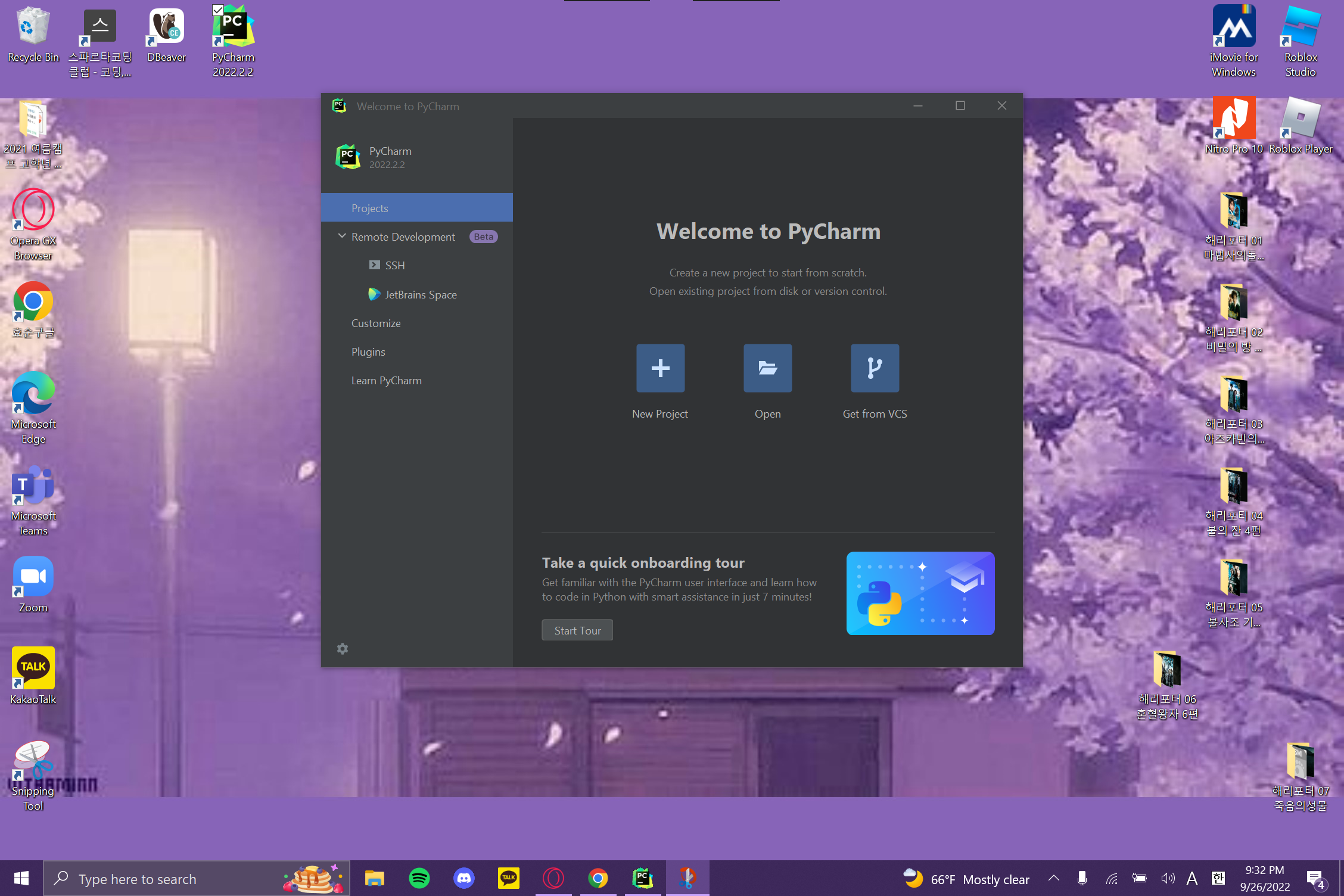Open File Explorer from the taskbar
This screenshot has width=1344, height=896.
375,878
